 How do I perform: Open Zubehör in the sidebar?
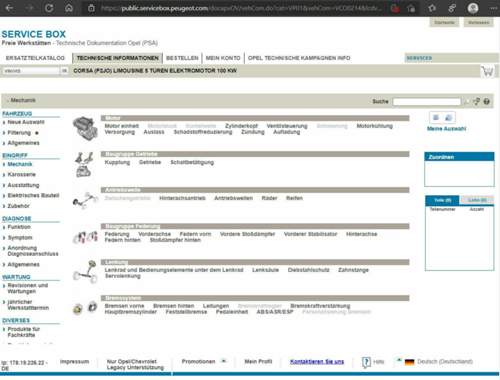(x=18, y=206)
